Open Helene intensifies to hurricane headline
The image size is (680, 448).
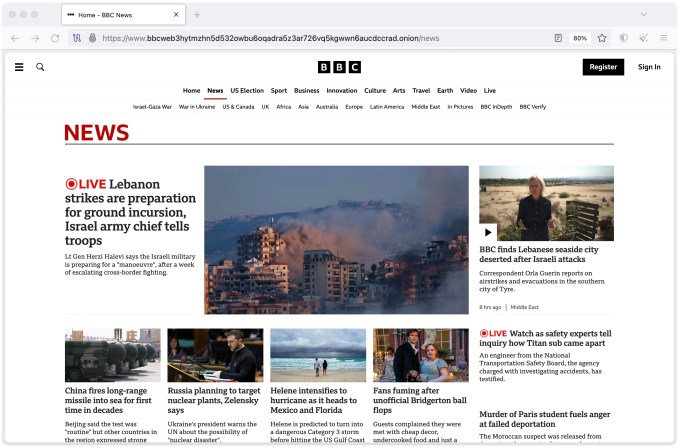click(x=314, y=400)
